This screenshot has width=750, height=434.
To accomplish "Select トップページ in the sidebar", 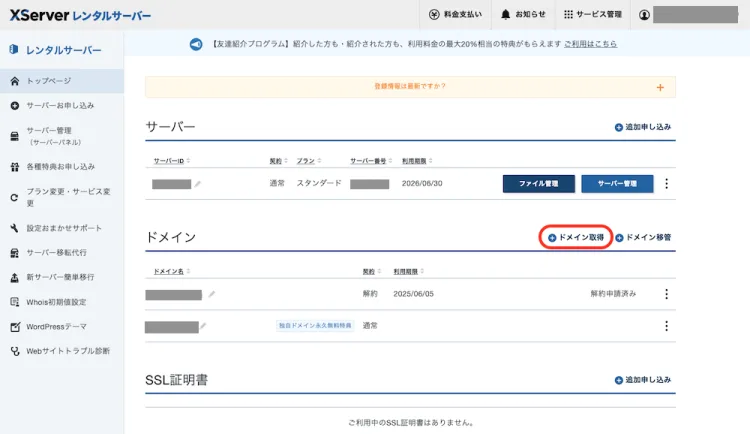I will (62, 81).
